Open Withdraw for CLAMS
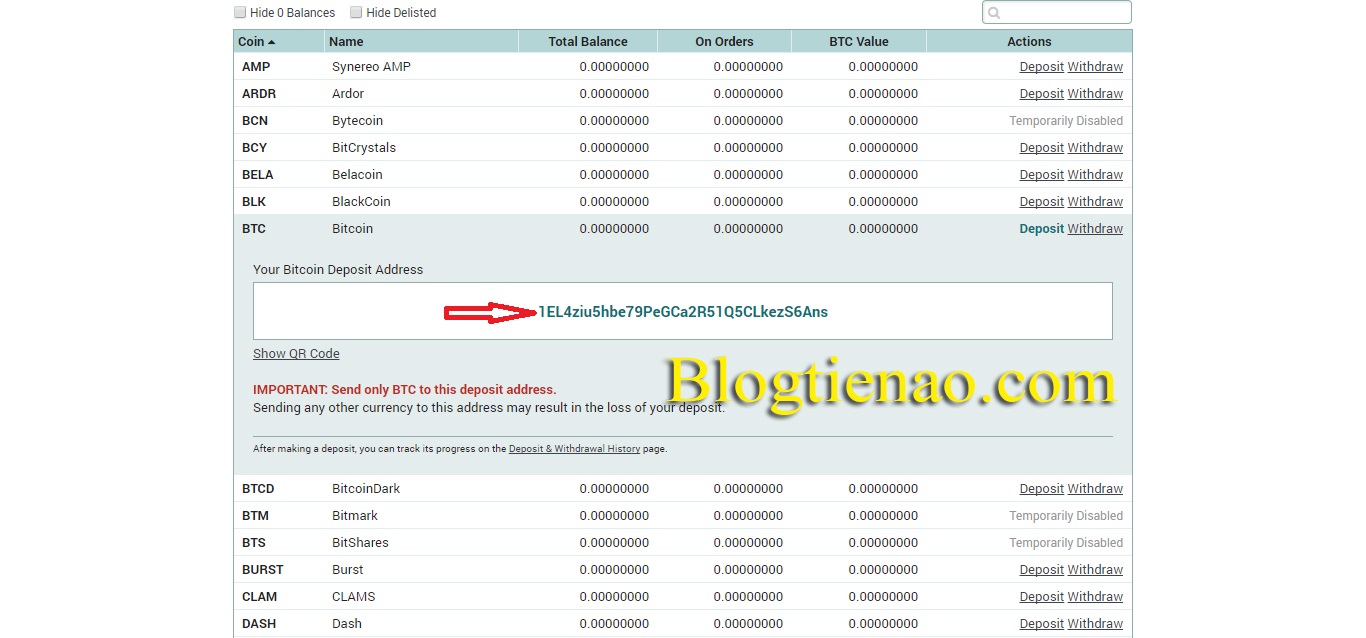The height and width of the screenshot is (638, 1366). [1095, 597]
